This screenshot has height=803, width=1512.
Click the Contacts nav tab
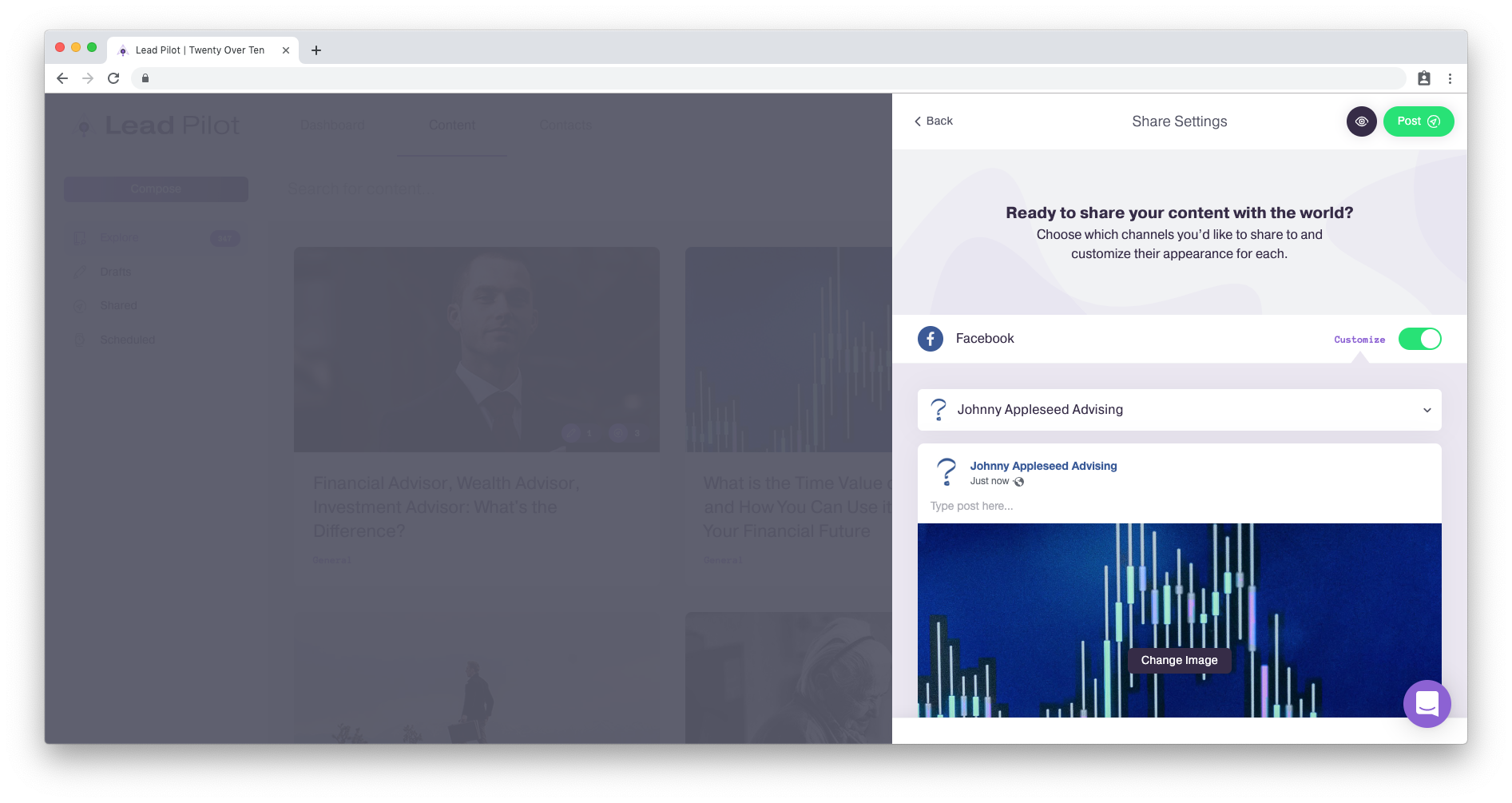click(566, 125)
